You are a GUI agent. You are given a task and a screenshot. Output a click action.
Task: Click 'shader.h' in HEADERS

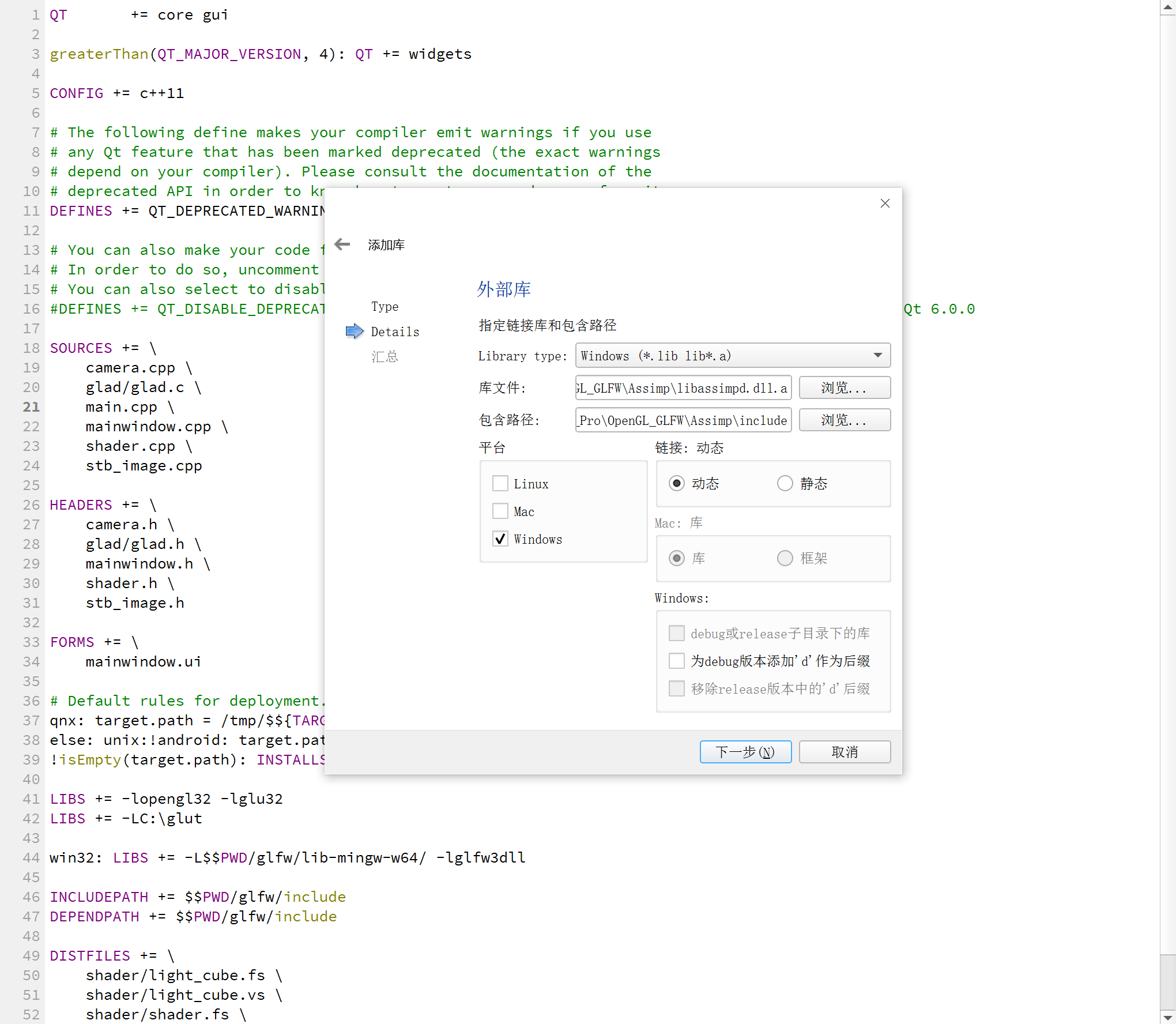(x=122, y=583)
